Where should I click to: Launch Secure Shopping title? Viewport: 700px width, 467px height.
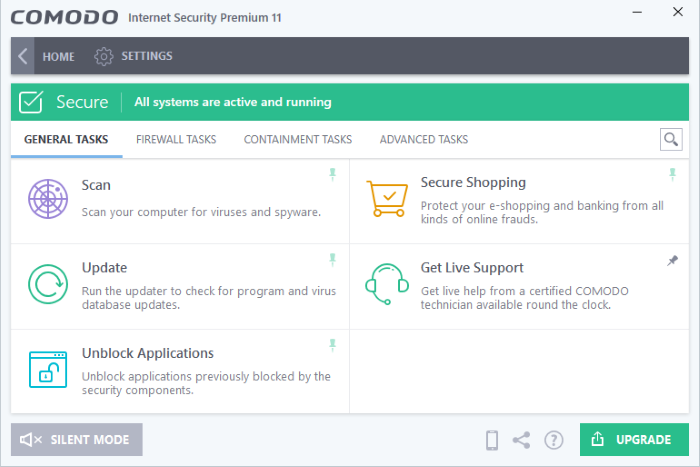pos(473,183)
